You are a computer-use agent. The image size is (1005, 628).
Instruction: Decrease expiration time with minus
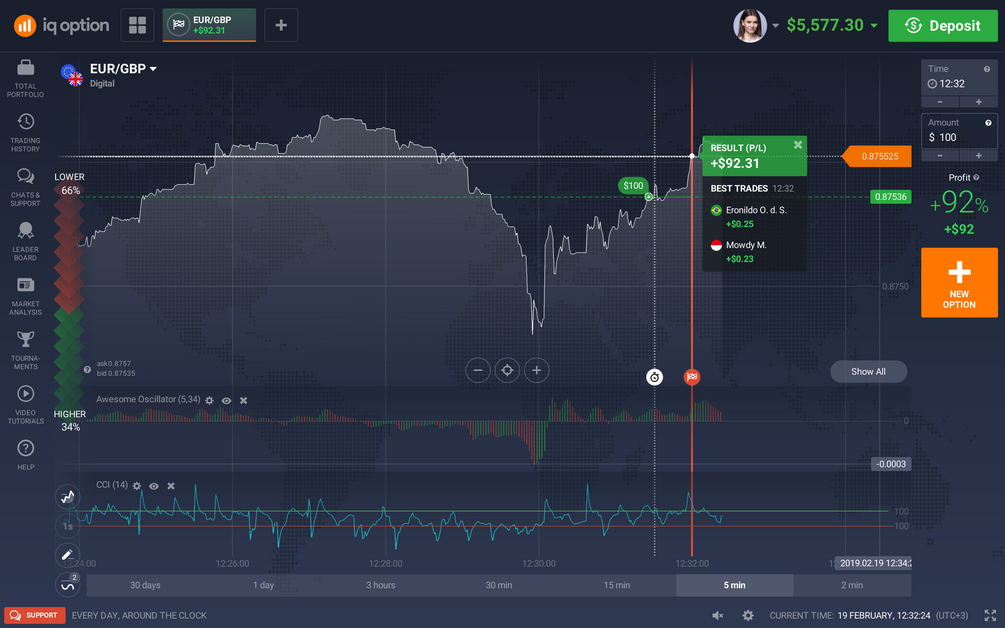940,102
